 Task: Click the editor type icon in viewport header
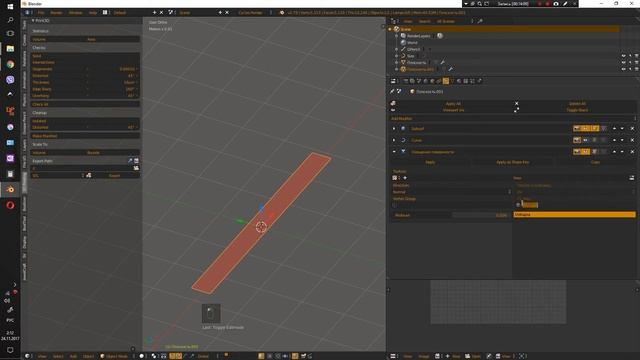pos(27,356)
